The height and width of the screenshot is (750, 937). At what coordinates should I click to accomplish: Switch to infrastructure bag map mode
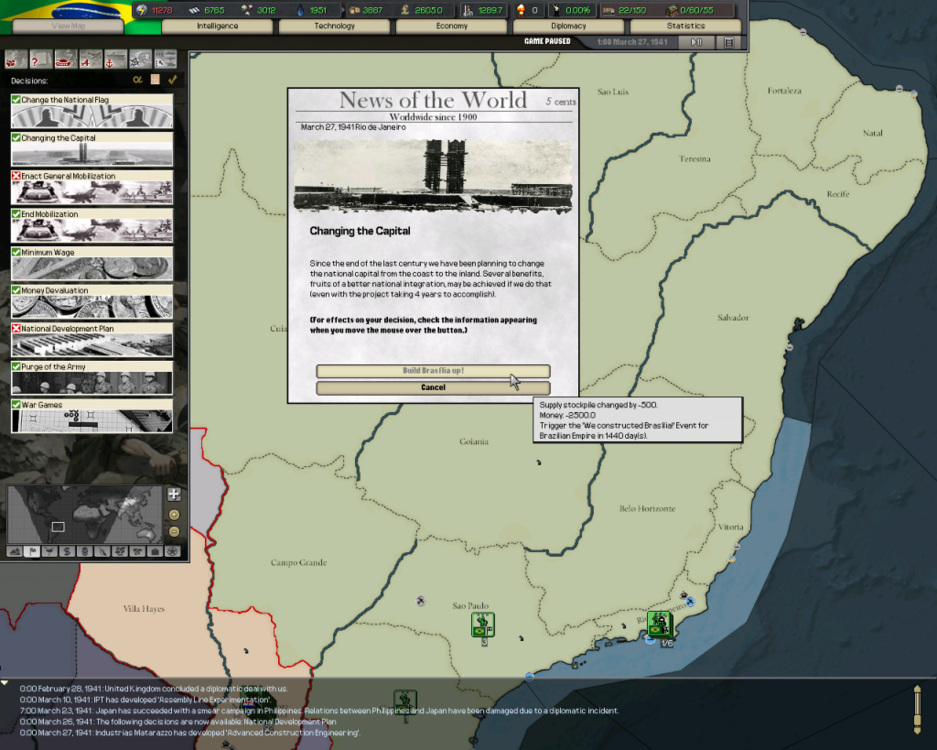[x=155, y=552]
